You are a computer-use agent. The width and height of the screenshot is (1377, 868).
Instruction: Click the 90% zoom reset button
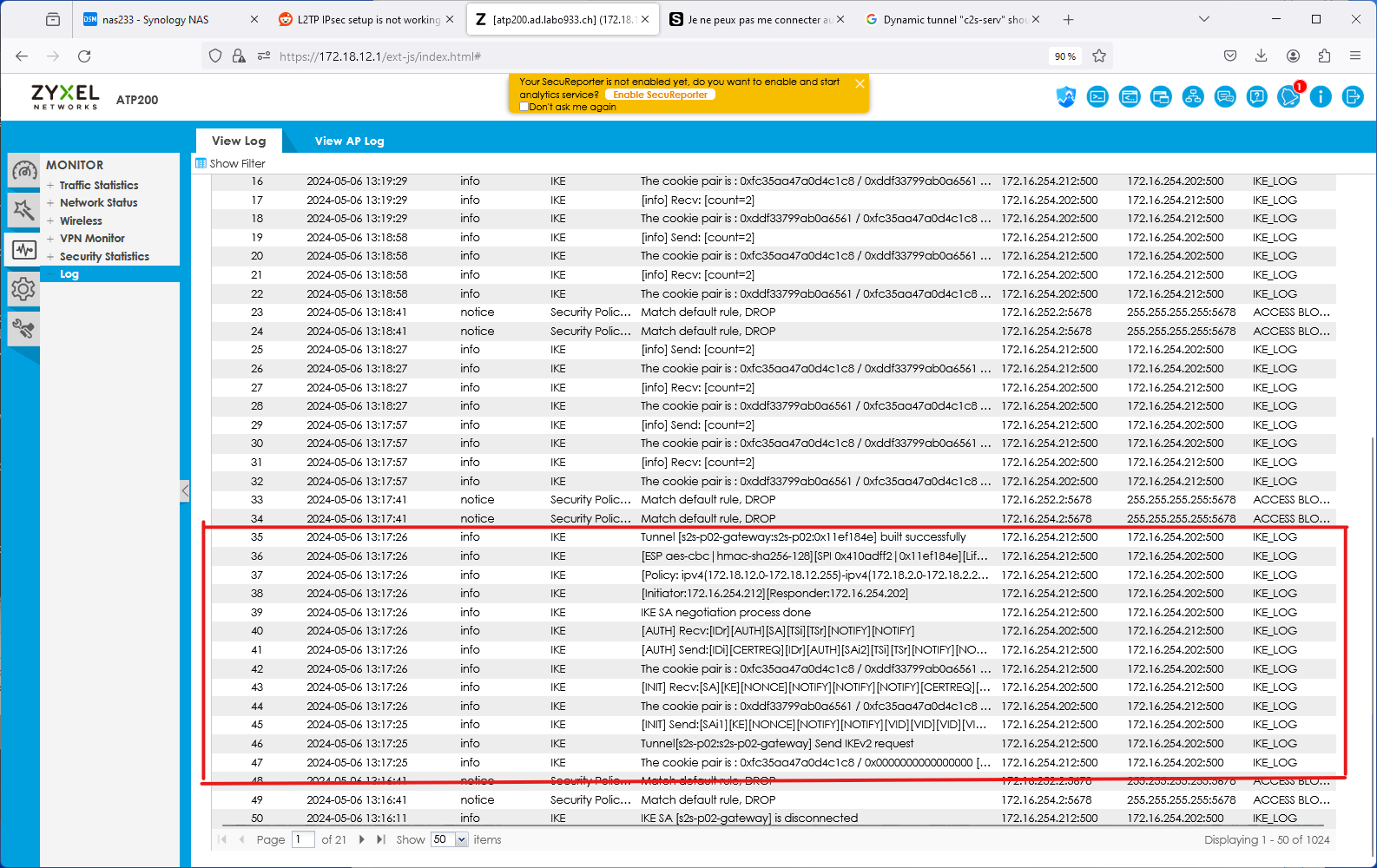tap(1065, 56)
